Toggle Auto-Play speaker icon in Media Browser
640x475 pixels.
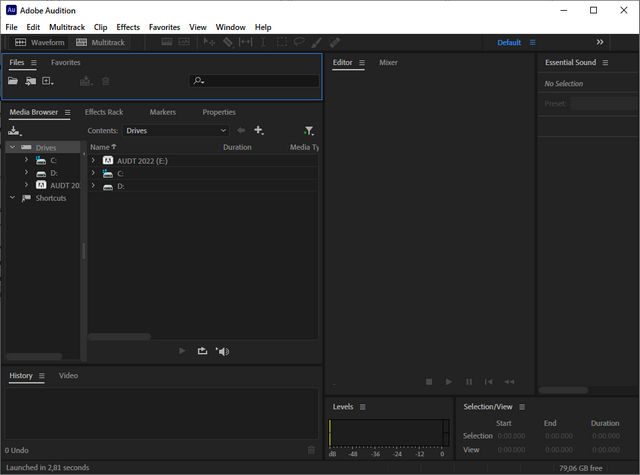222,351
